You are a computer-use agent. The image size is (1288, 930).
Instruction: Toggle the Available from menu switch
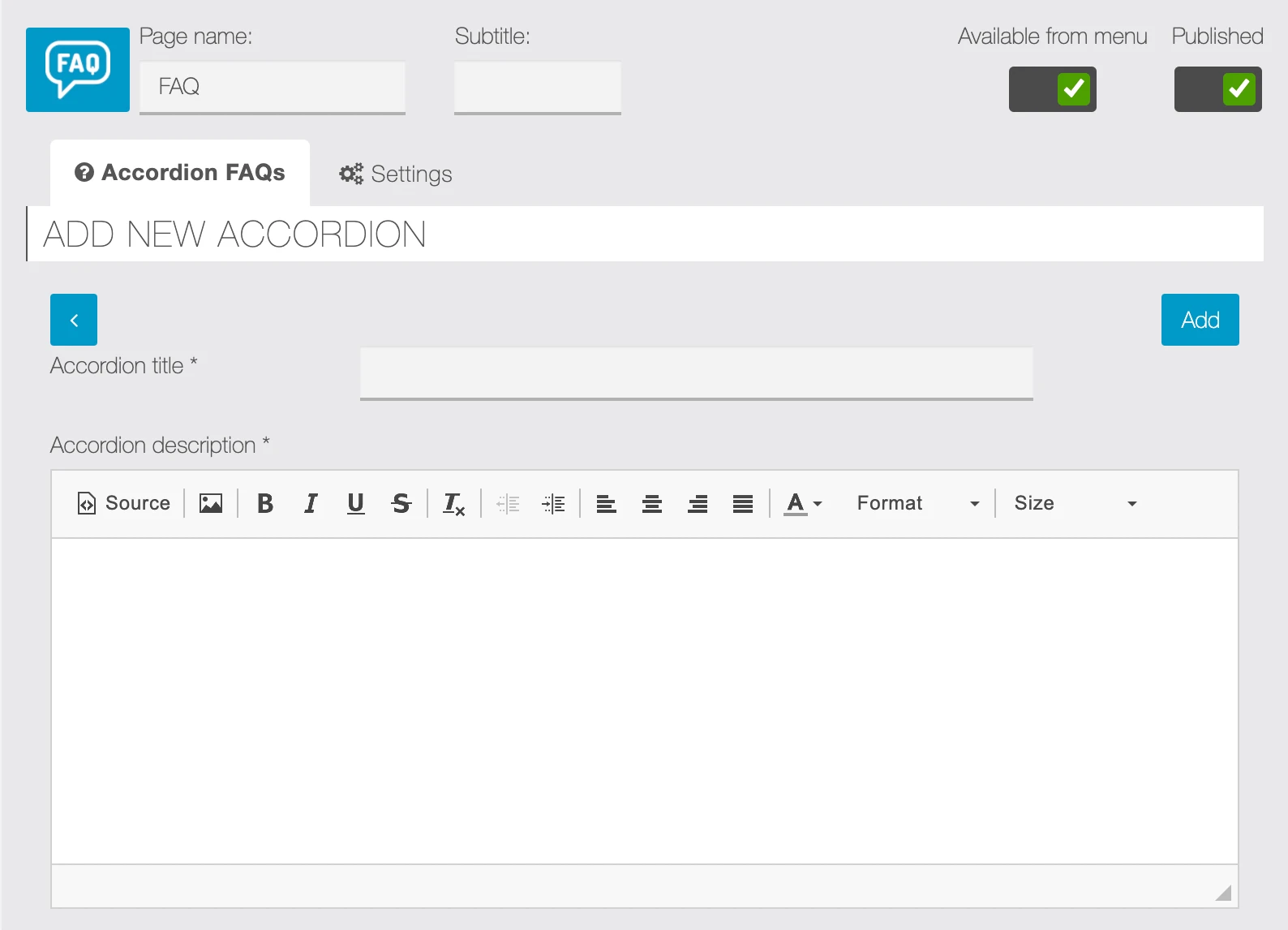(1052, 89)
